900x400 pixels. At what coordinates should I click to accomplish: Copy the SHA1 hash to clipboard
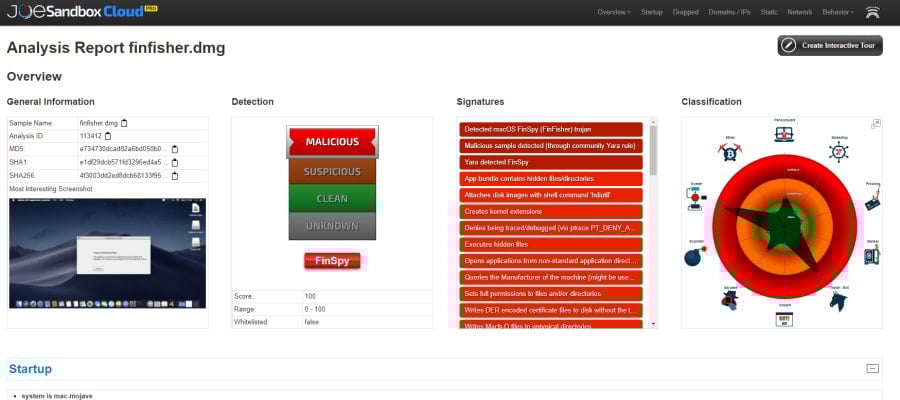pyautogui.click(x=174, y=162)
